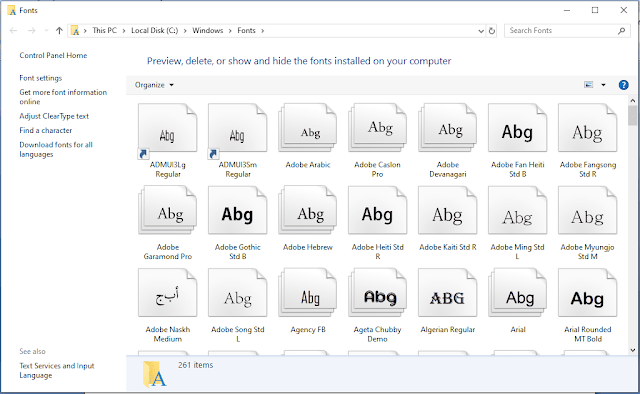The height and width of the screenshot is (394, 640).
Task: Click the change view icon
Action: point(589,85)
